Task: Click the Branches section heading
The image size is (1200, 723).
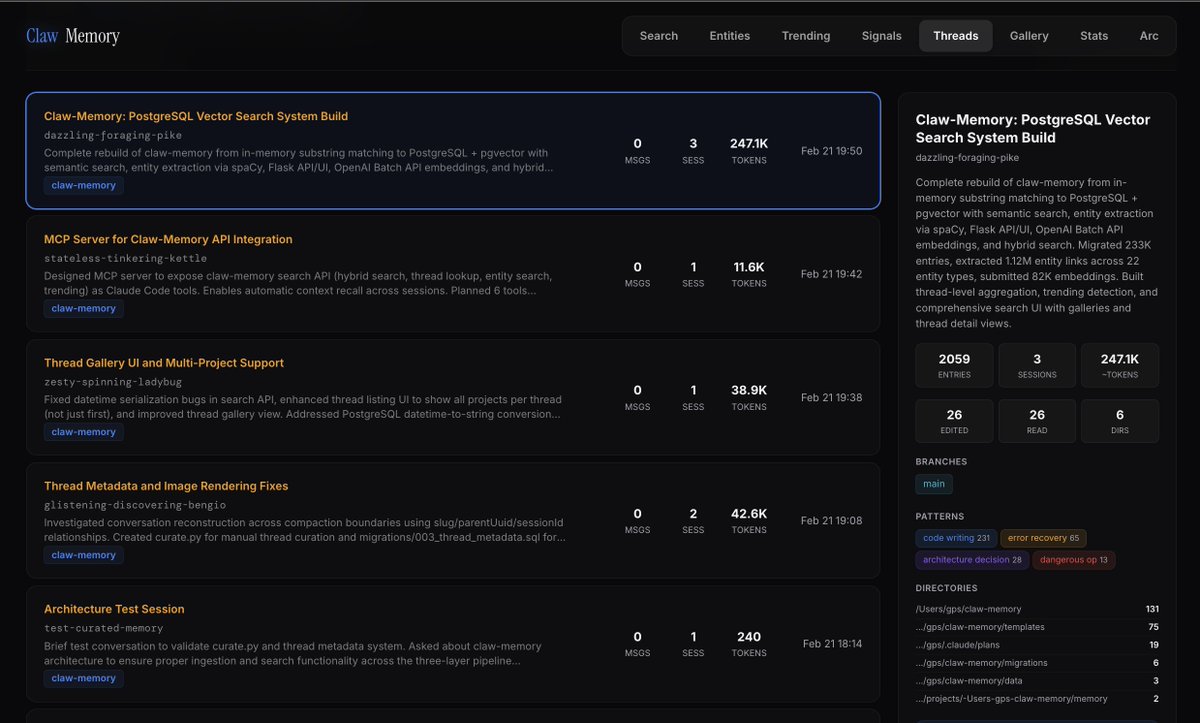Action: [941, 462]
